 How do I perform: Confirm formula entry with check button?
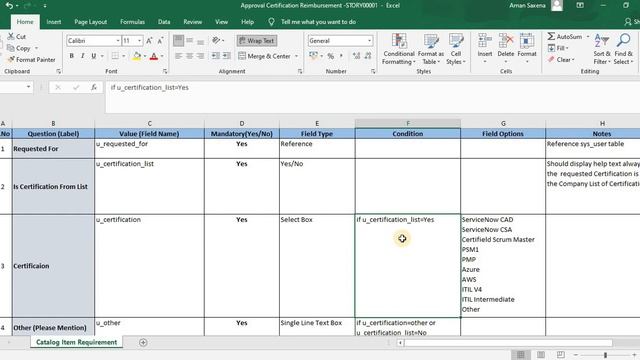tap(76, 87)
